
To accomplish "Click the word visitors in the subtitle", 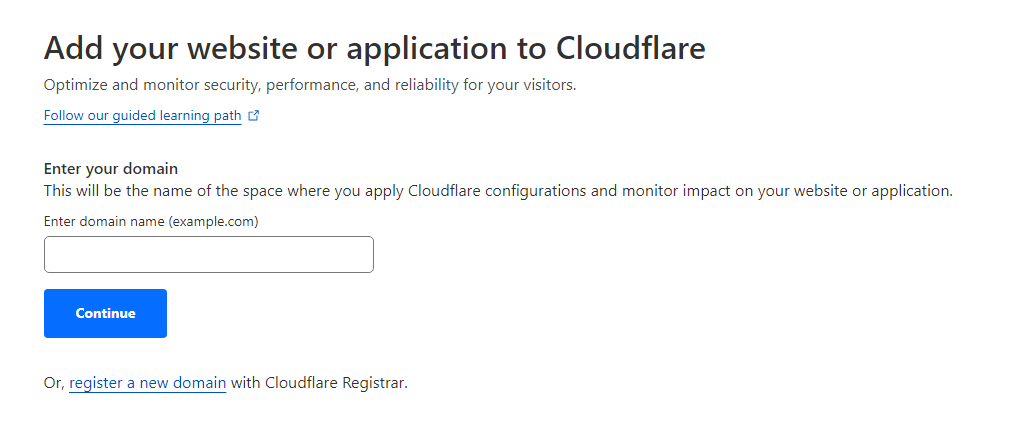I will (x=547, y=85).
